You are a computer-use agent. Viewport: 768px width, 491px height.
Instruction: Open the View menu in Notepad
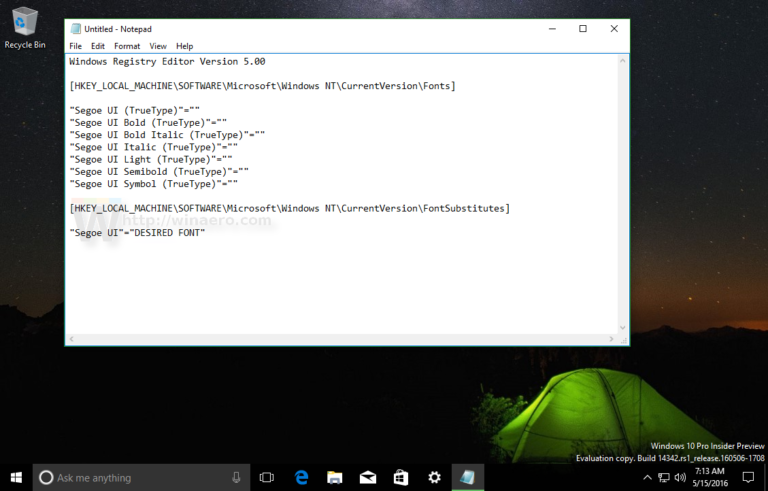(158, 46)
